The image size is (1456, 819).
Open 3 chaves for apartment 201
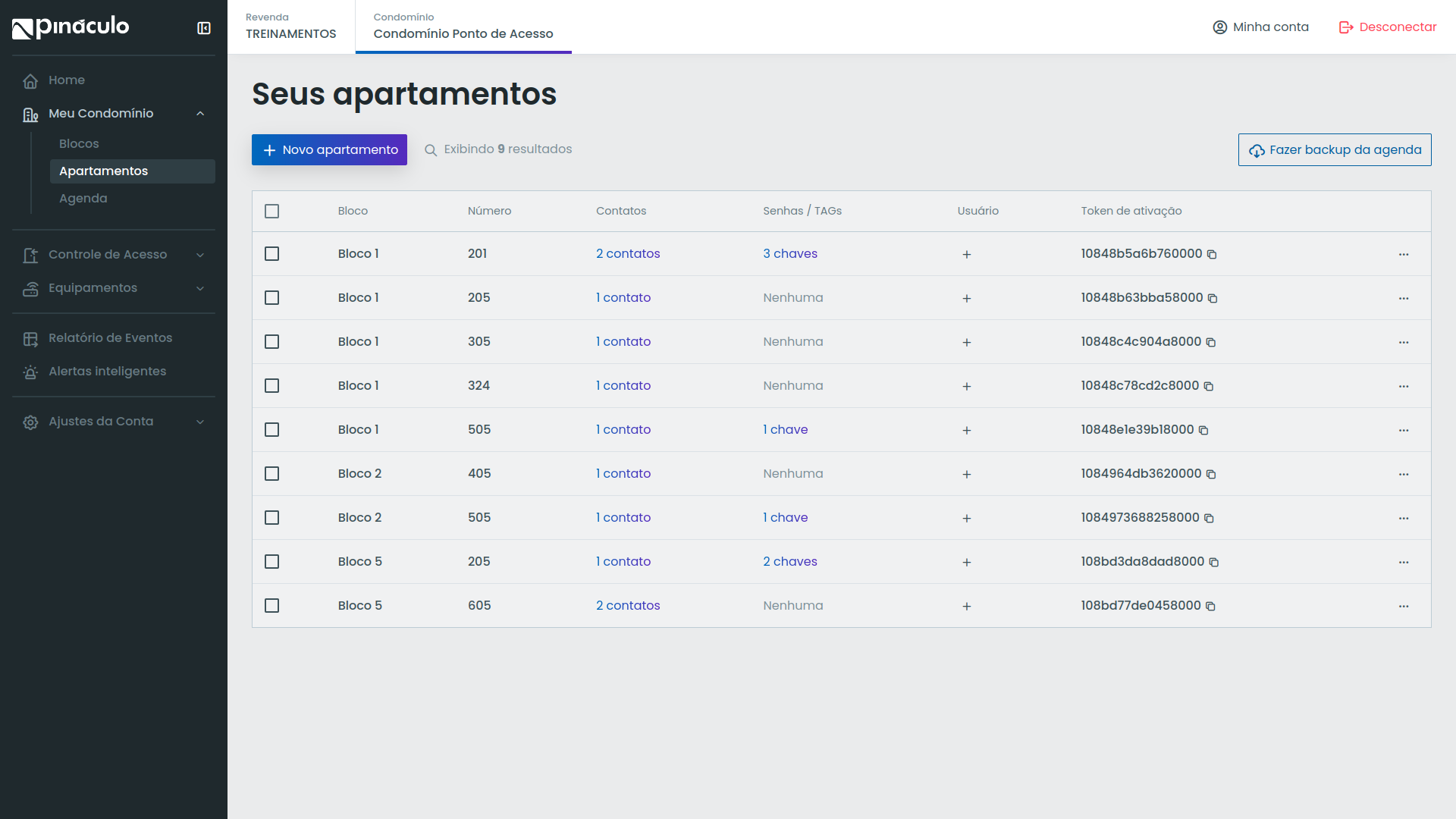pyautogui.click(x=790, y=254)
